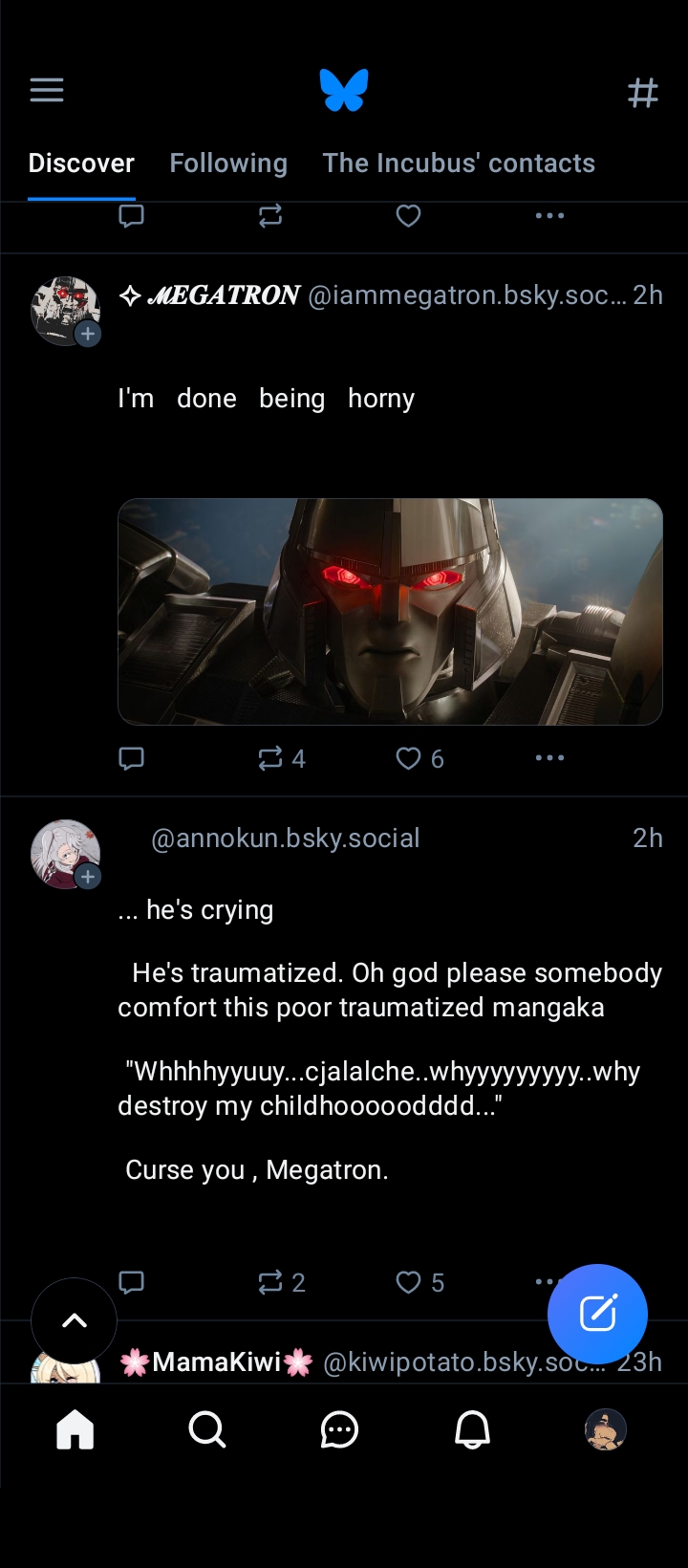
Task: Like annokun's post
Action: 409,1282
